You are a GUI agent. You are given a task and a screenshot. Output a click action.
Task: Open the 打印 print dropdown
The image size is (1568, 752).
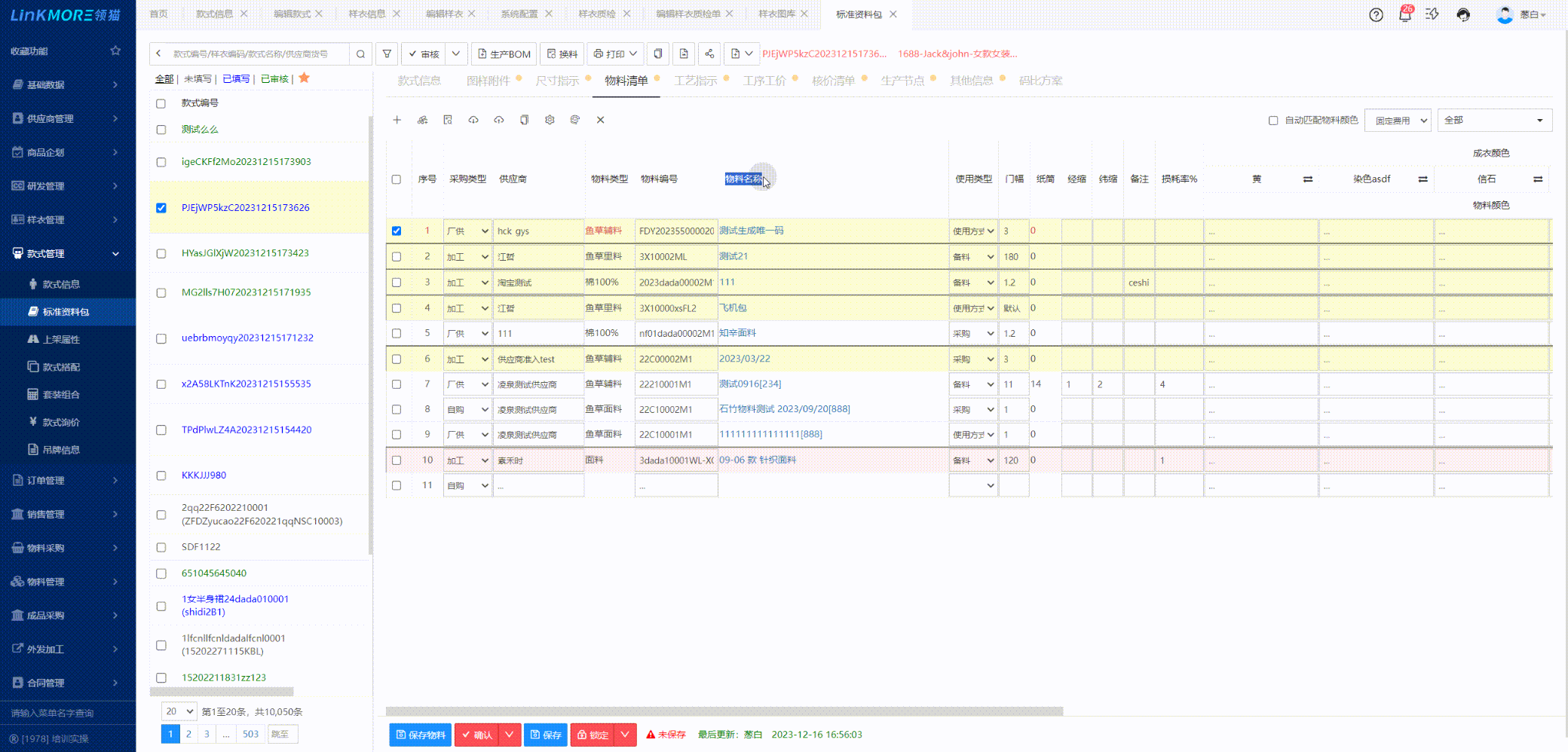615,53
